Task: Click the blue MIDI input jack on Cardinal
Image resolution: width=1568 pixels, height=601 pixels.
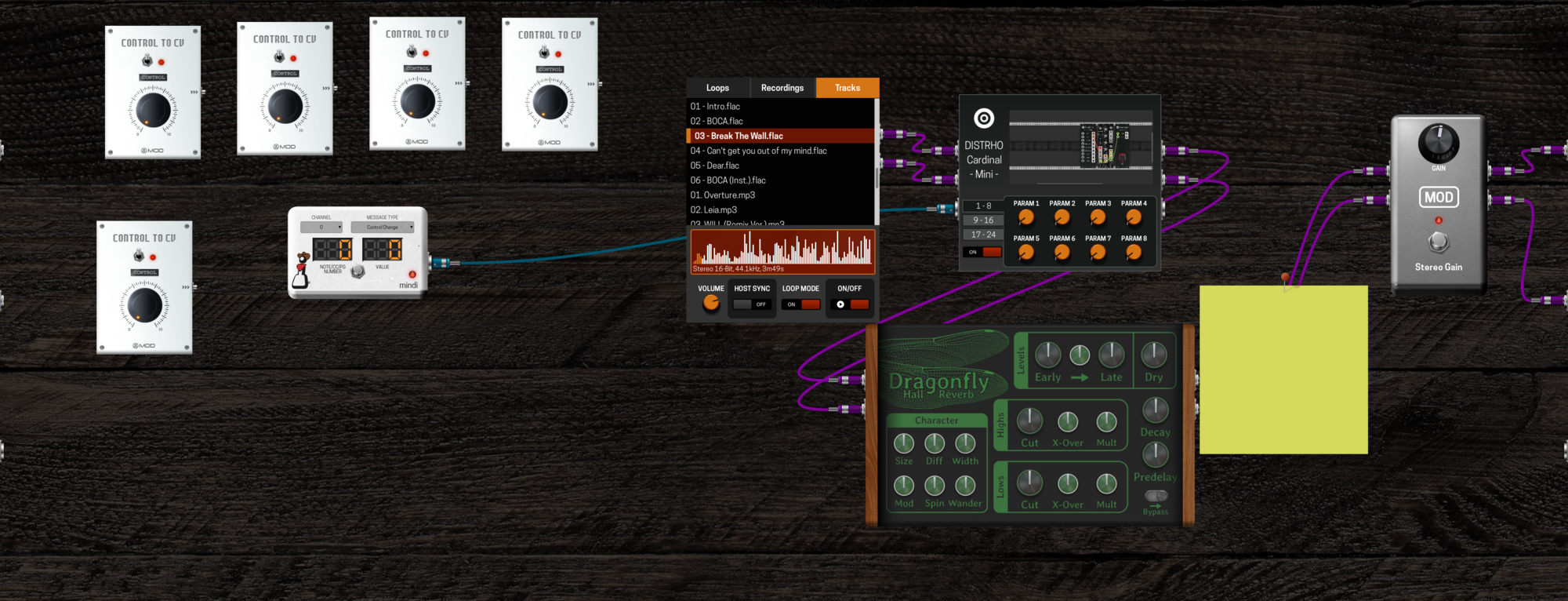Action: (946, 209)
